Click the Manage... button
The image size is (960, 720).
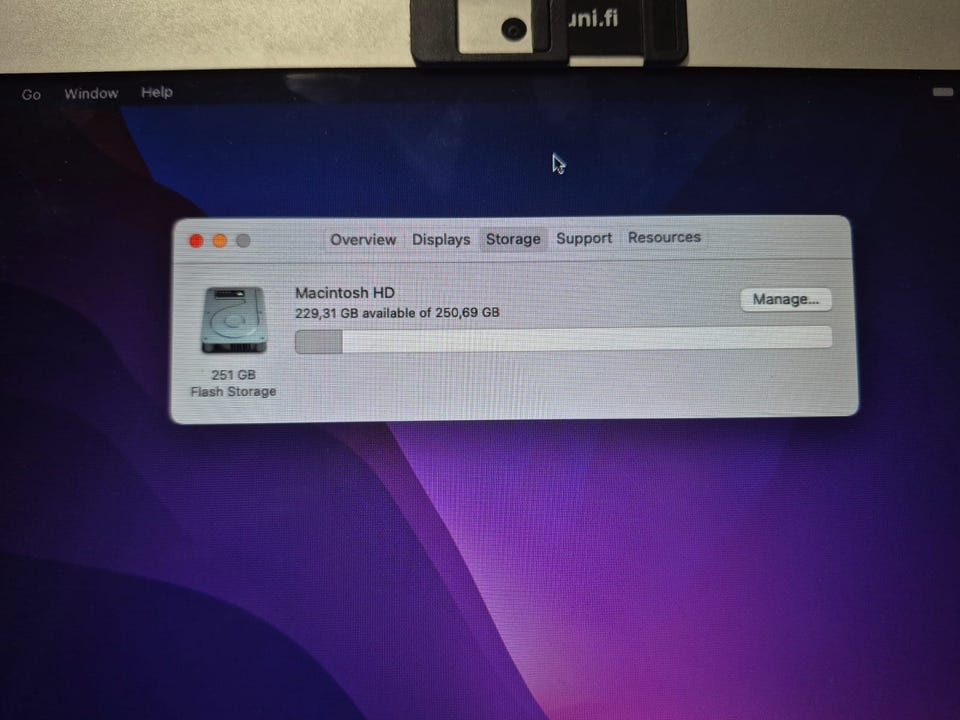[x=786, y=299]
